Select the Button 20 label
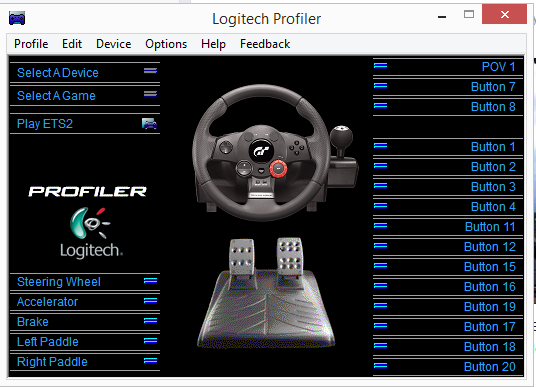 (x=490, y=367)
